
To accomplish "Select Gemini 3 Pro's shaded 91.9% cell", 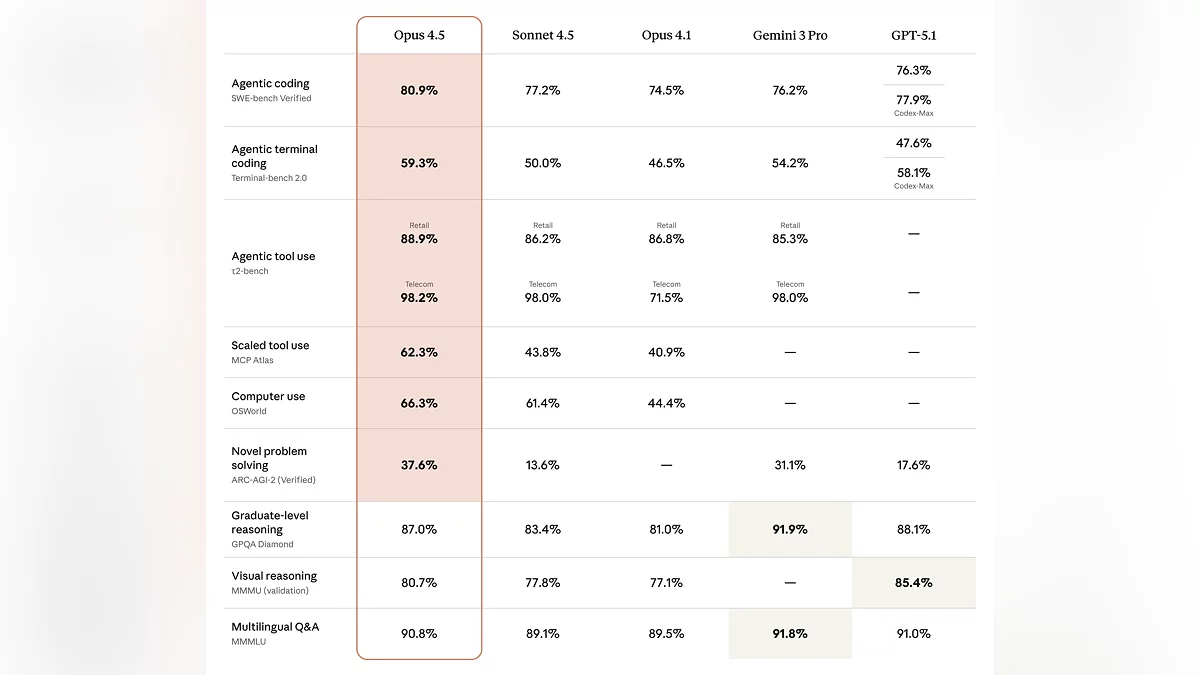I will tap(790, 529).
